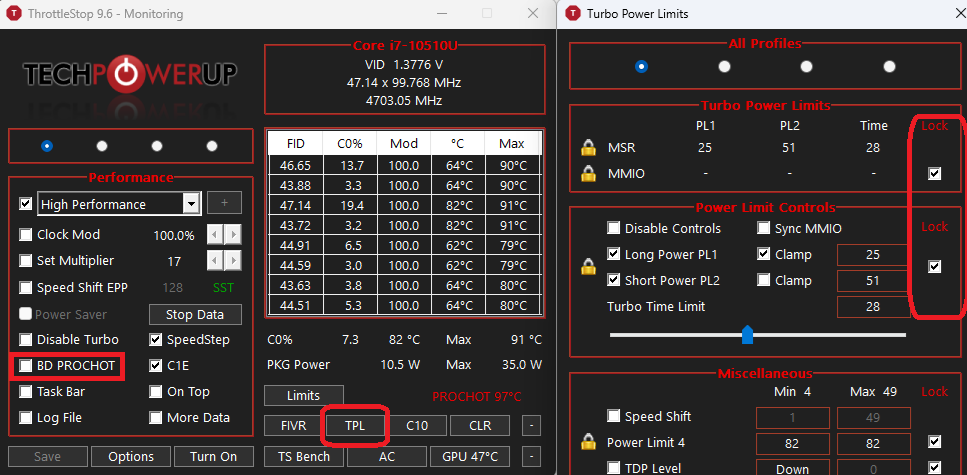
Task: Open the High Performance power plan dropdown
Action: (192, 204)
